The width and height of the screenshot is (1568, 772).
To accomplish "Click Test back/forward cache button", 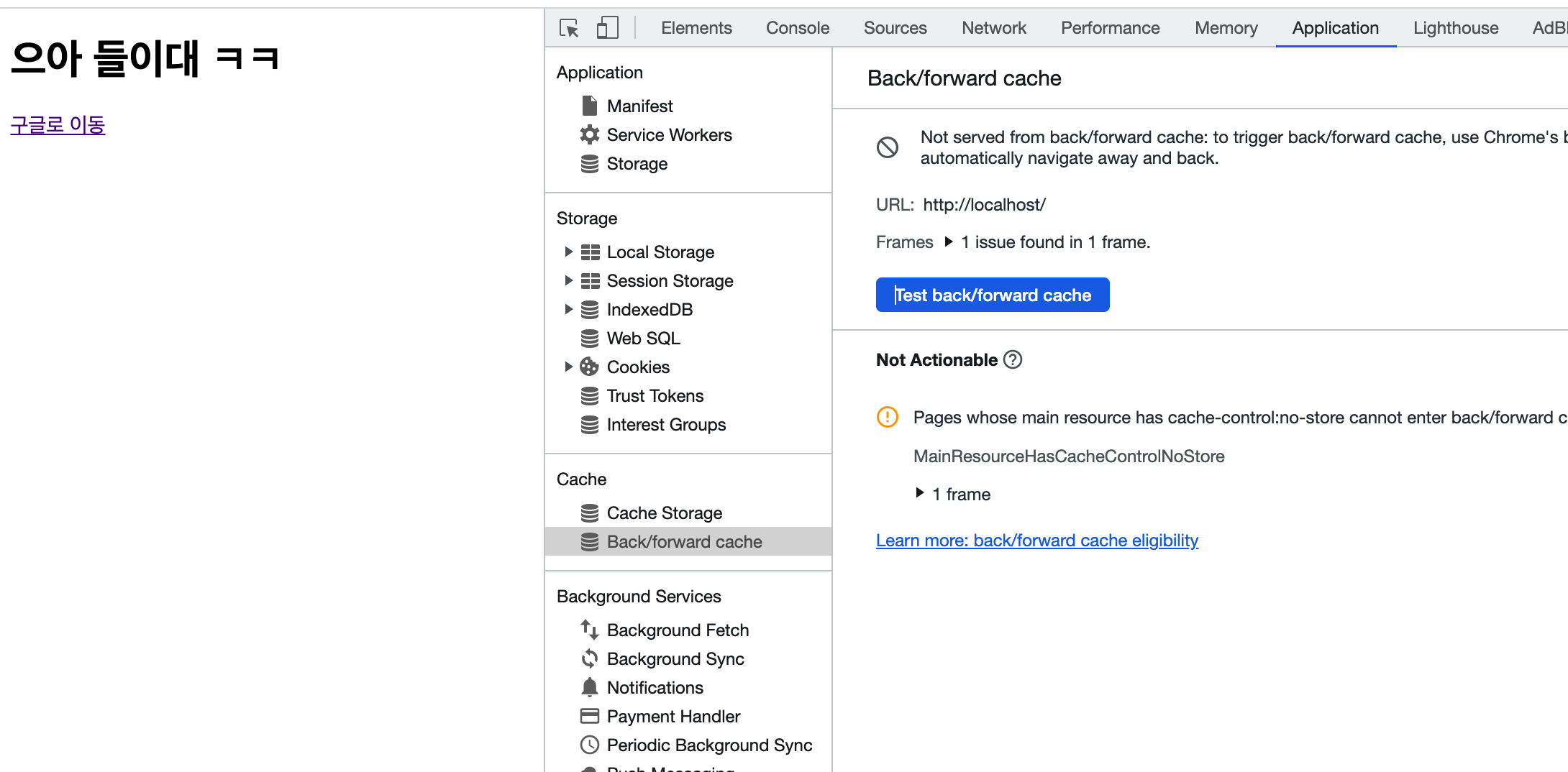I will pos(992,295).
